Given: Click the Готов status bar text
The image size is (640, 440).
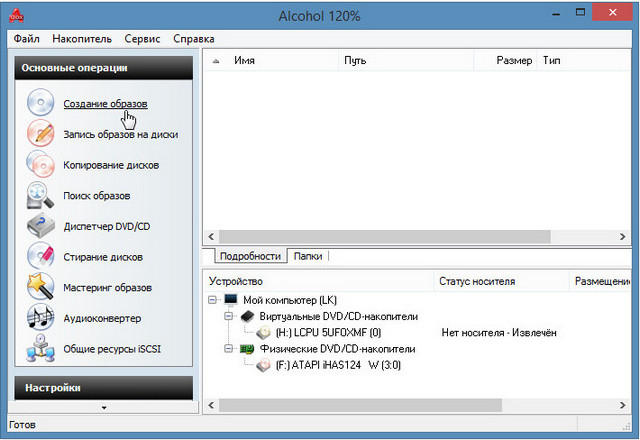Looking at the screenshot, I should tap(22, 425).
